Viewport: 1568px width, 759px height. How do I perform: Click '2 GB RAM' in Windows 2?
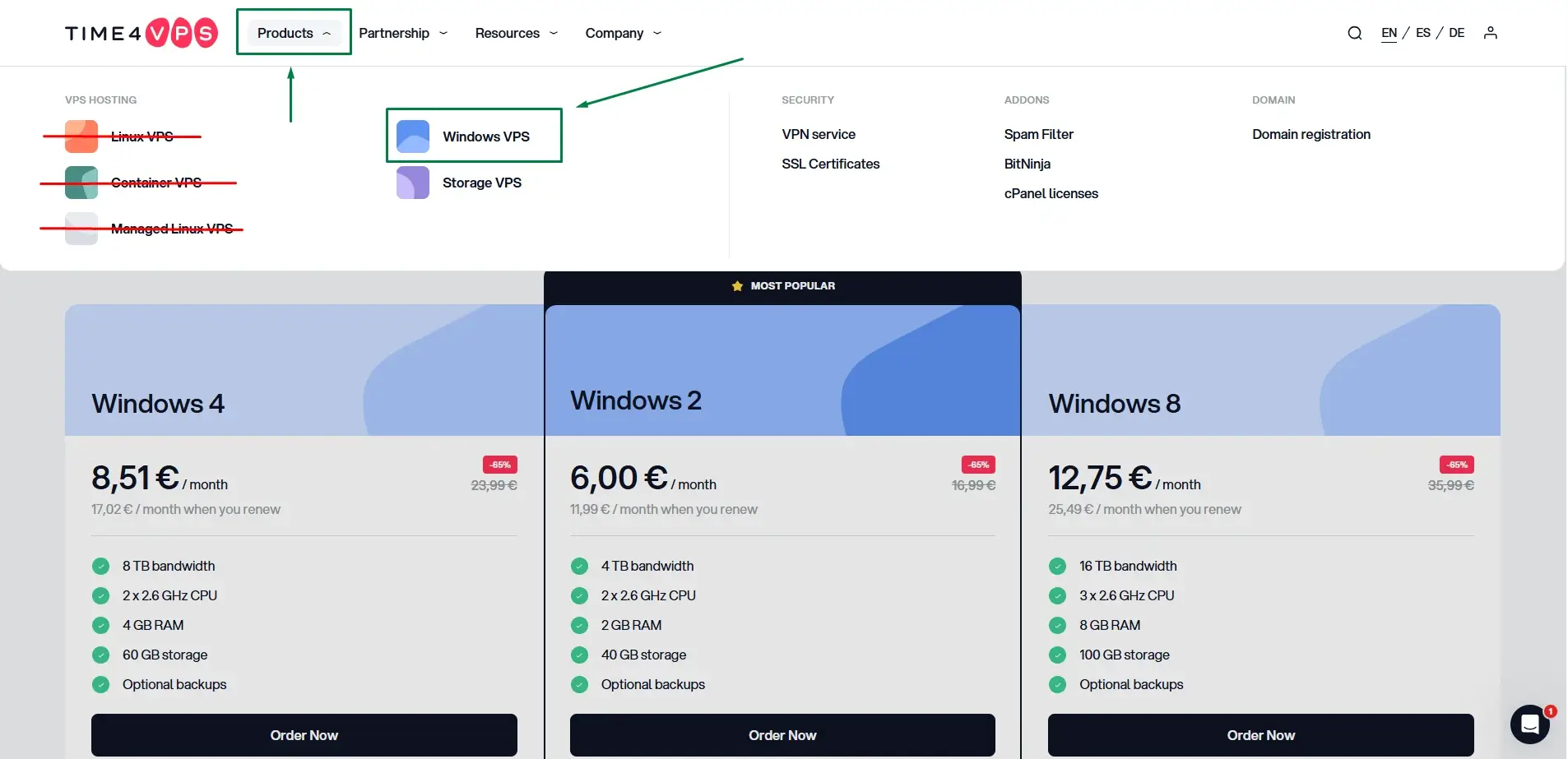[x=632, y=625]
